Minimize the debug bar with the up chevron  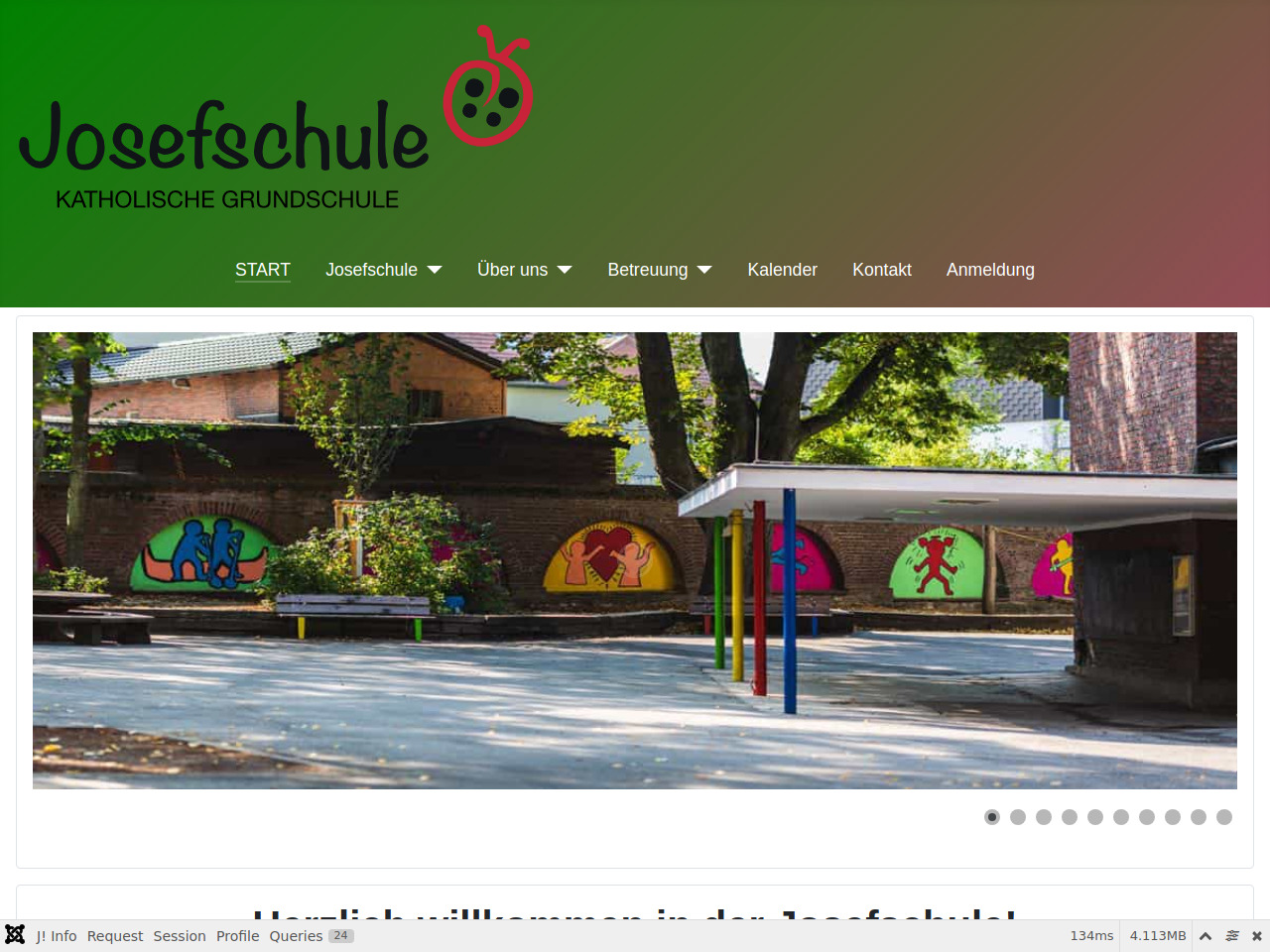pos(1206,936)
